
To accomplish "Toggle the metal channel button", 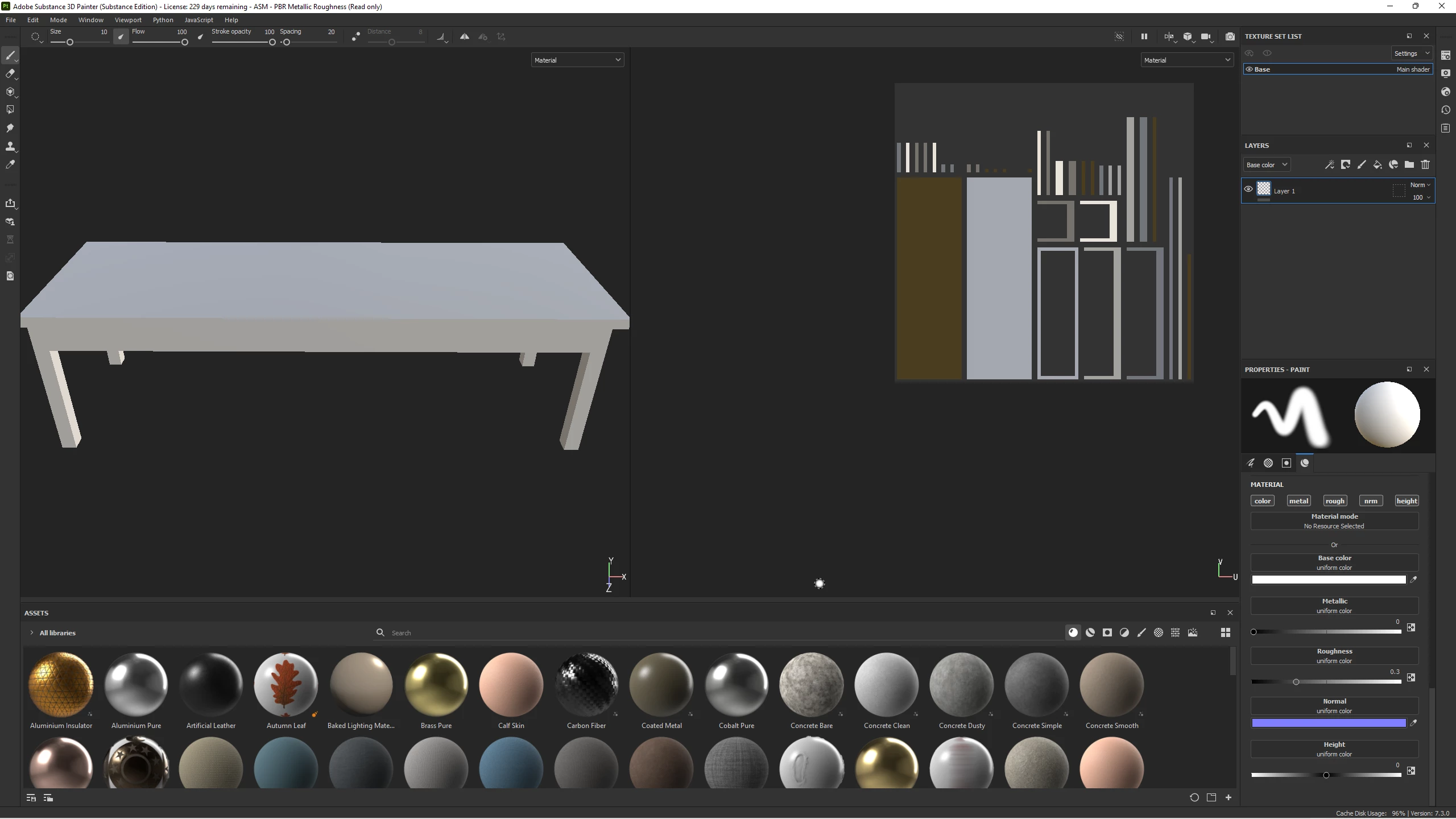I will click(x=1298, y=501).
